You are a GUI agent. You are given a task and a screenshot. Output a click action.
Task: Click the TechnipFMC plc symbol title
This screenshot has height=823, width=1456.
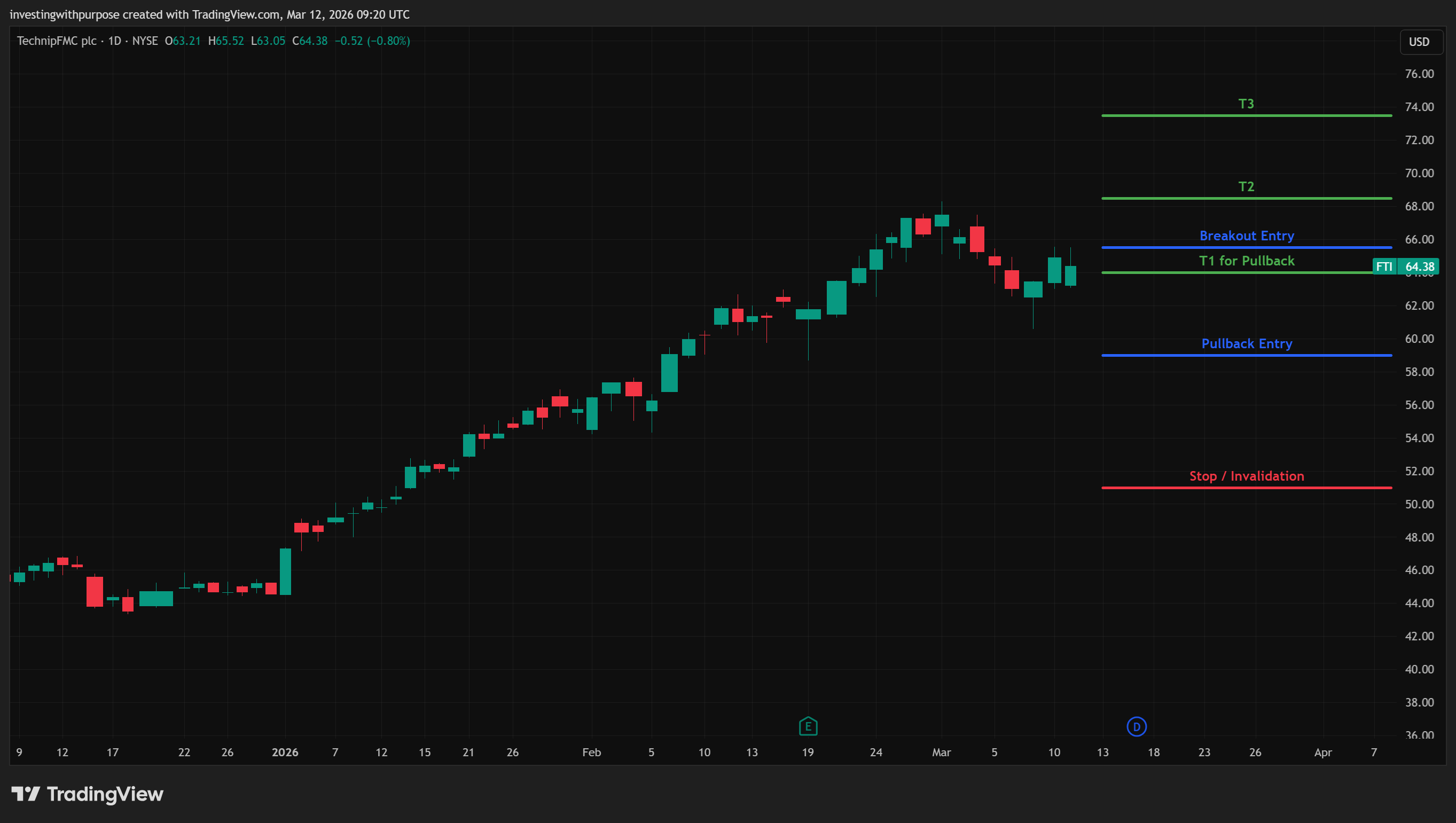57,41
